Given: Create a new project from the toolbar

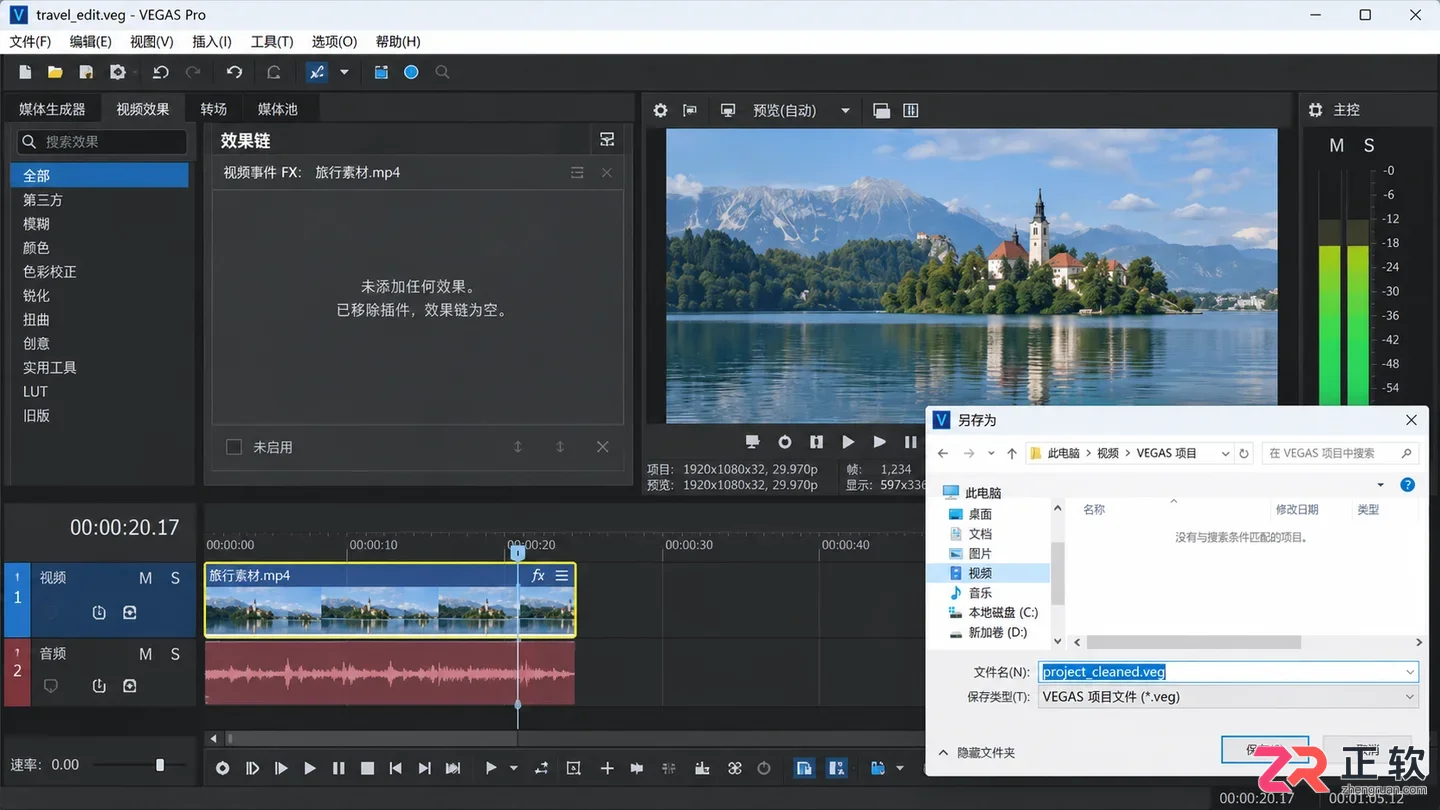Looking at the screenshot, I should 25,72.
